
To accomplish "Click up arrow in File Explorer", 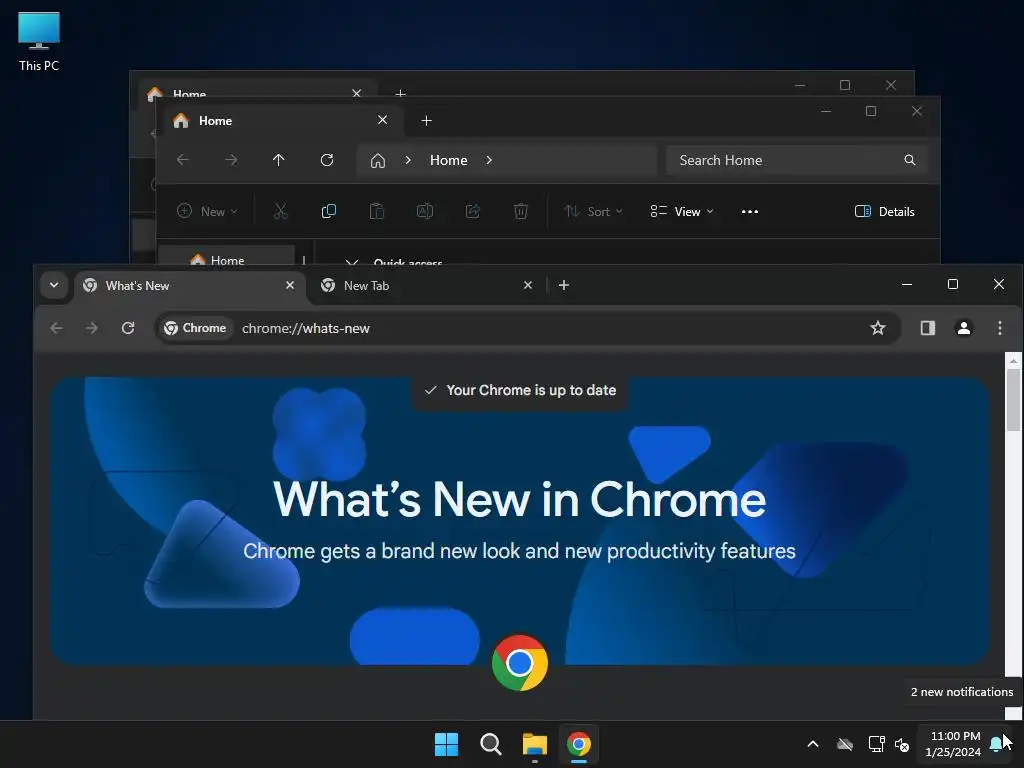I will pos(279,160).
